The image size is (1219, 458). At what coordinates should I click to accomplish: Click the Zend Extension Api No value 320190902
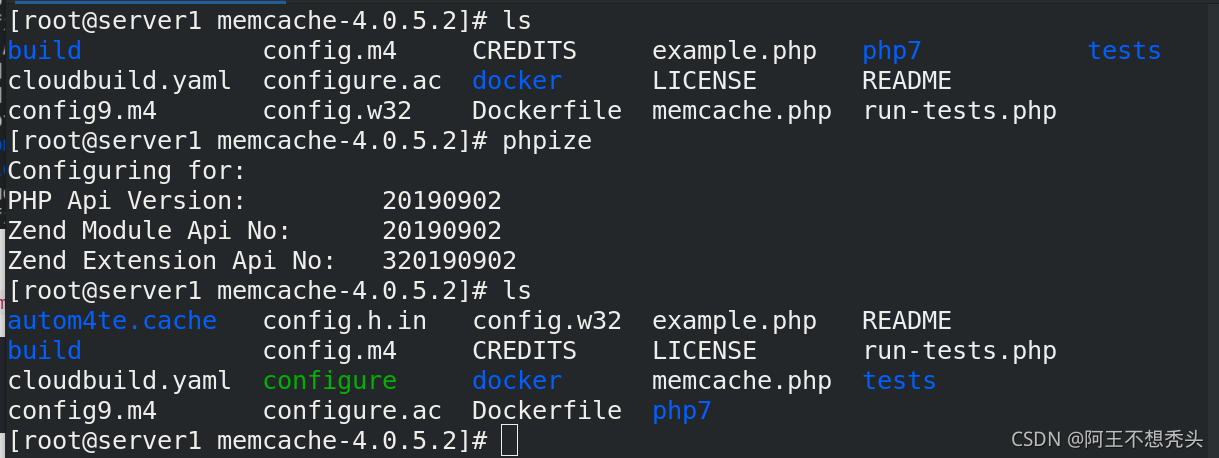pyautogui.click(x=449, y=261)
